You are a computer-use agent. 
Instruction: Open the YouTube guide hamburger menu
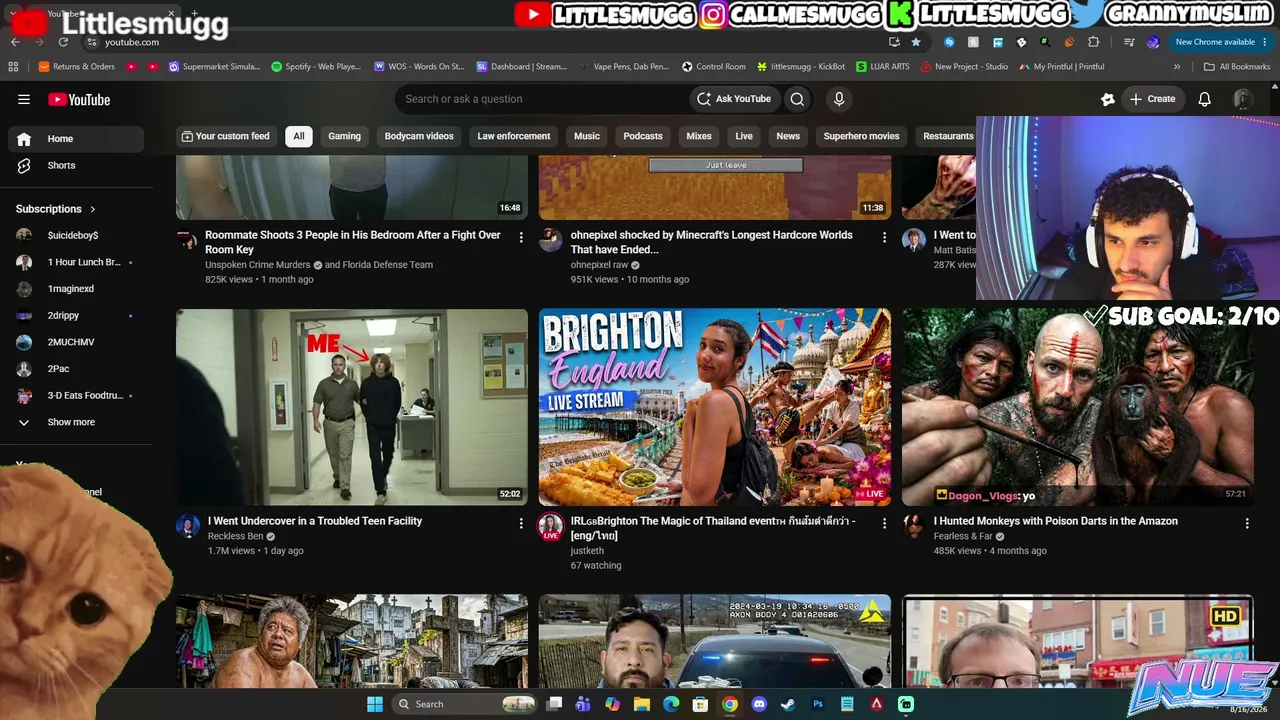[x=24, y=99]
